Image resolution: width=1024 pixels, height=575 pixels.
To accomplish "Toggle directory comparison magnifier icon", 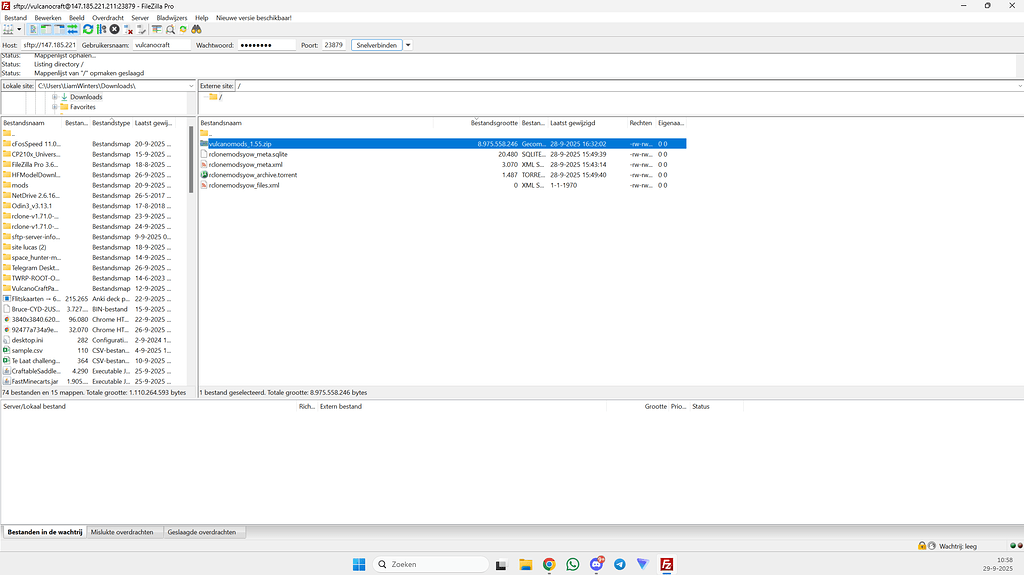I will [x=170, y=29].
